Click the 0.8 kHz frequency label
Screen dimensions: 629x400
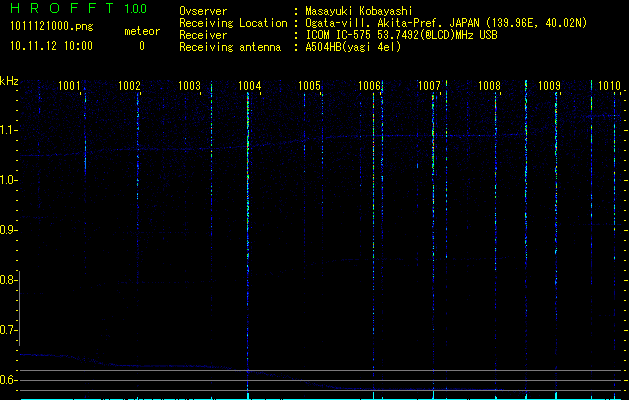click(x=8, y=280)
